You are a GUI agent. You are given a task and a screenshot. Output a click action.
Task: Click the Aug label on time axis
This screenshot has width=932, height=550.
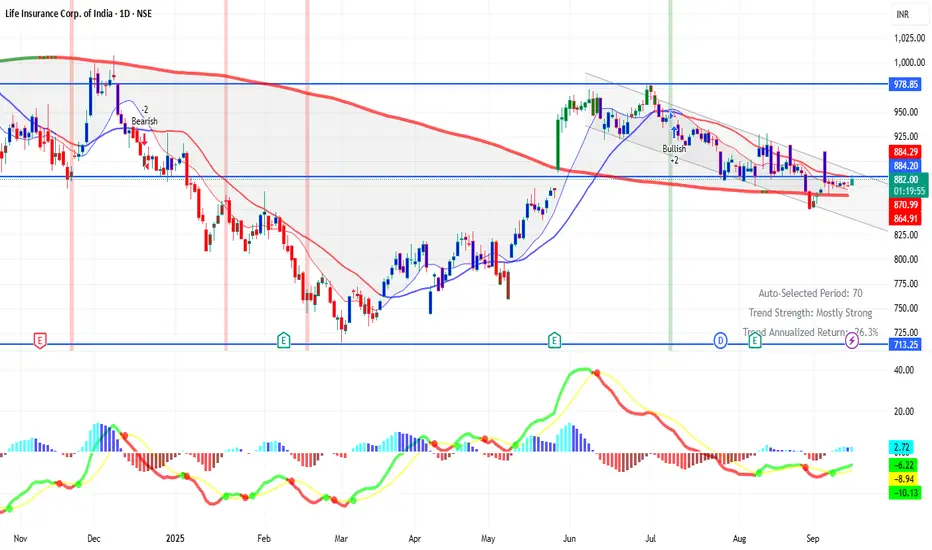coord(739,539)
